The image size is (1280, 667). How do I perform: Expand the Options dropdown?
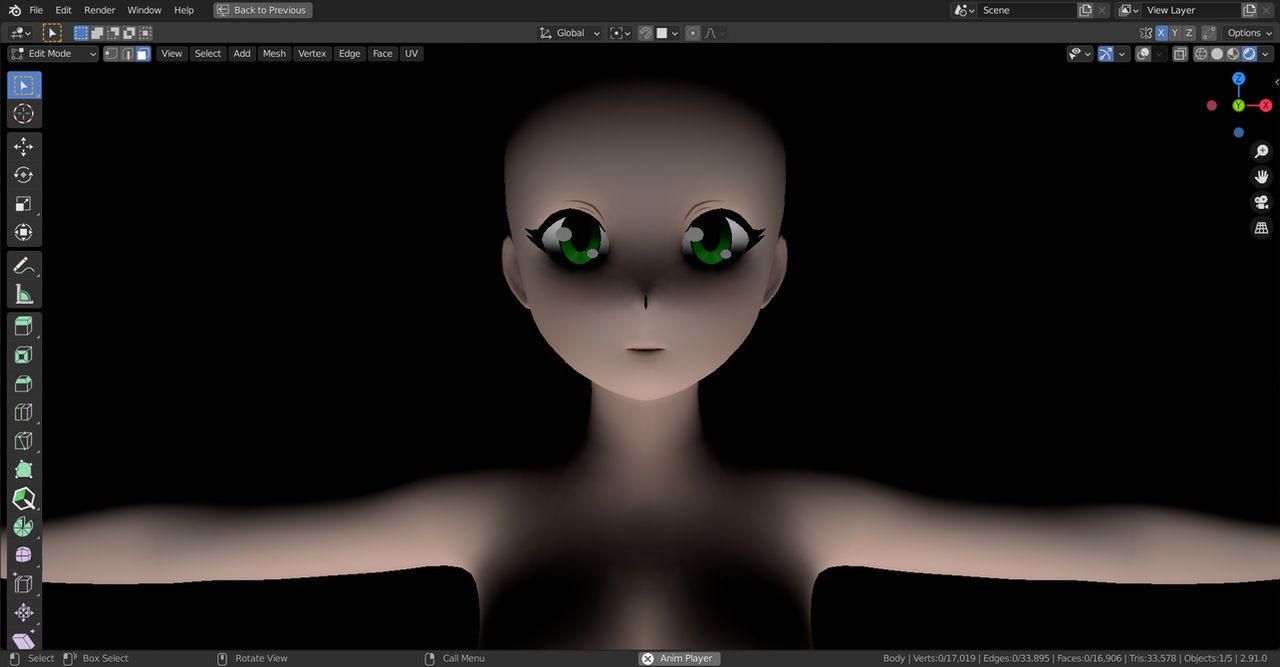[x=1248, y=33]
